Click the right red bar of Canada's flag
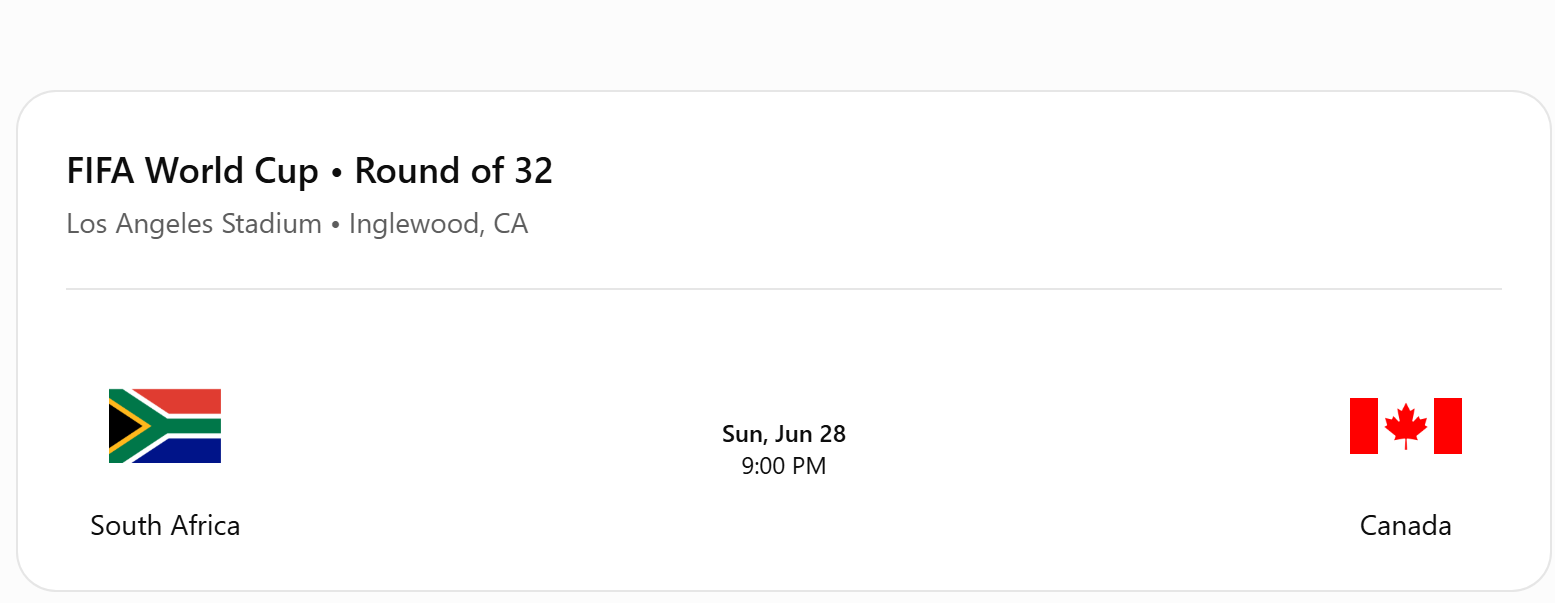The height and width of the screenshot is (603, 1555). 1448,426
